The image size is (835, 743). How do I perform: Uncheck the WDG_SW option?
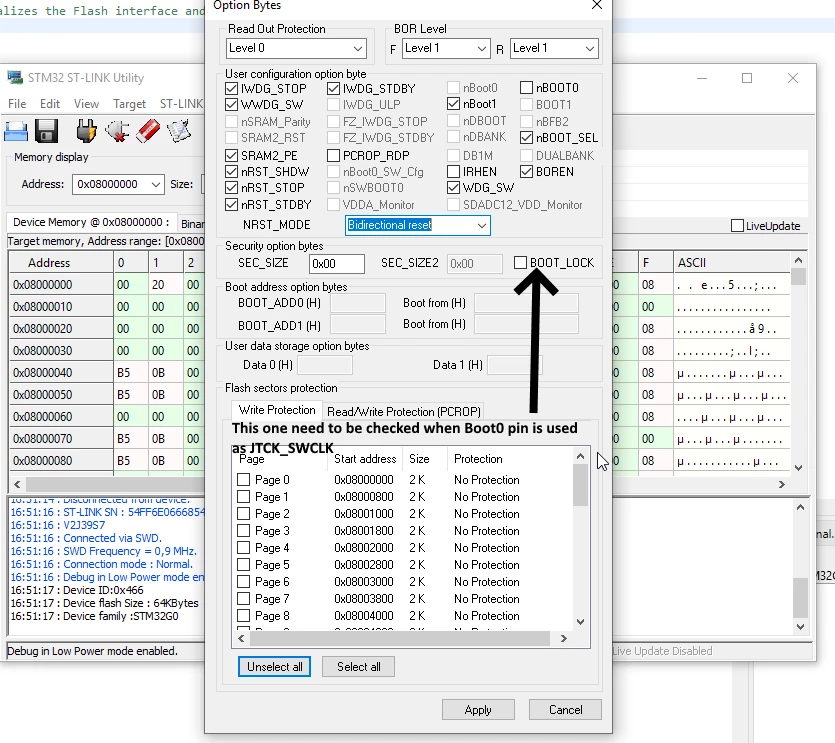coord(453,187)
